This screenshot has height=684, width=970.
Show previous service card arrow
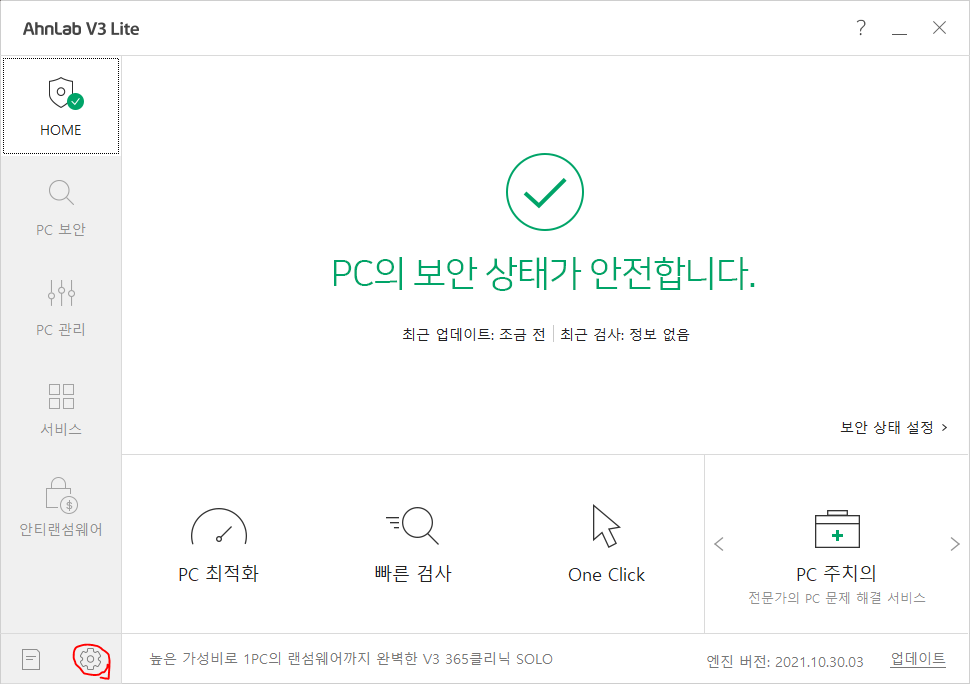[719, 544]
